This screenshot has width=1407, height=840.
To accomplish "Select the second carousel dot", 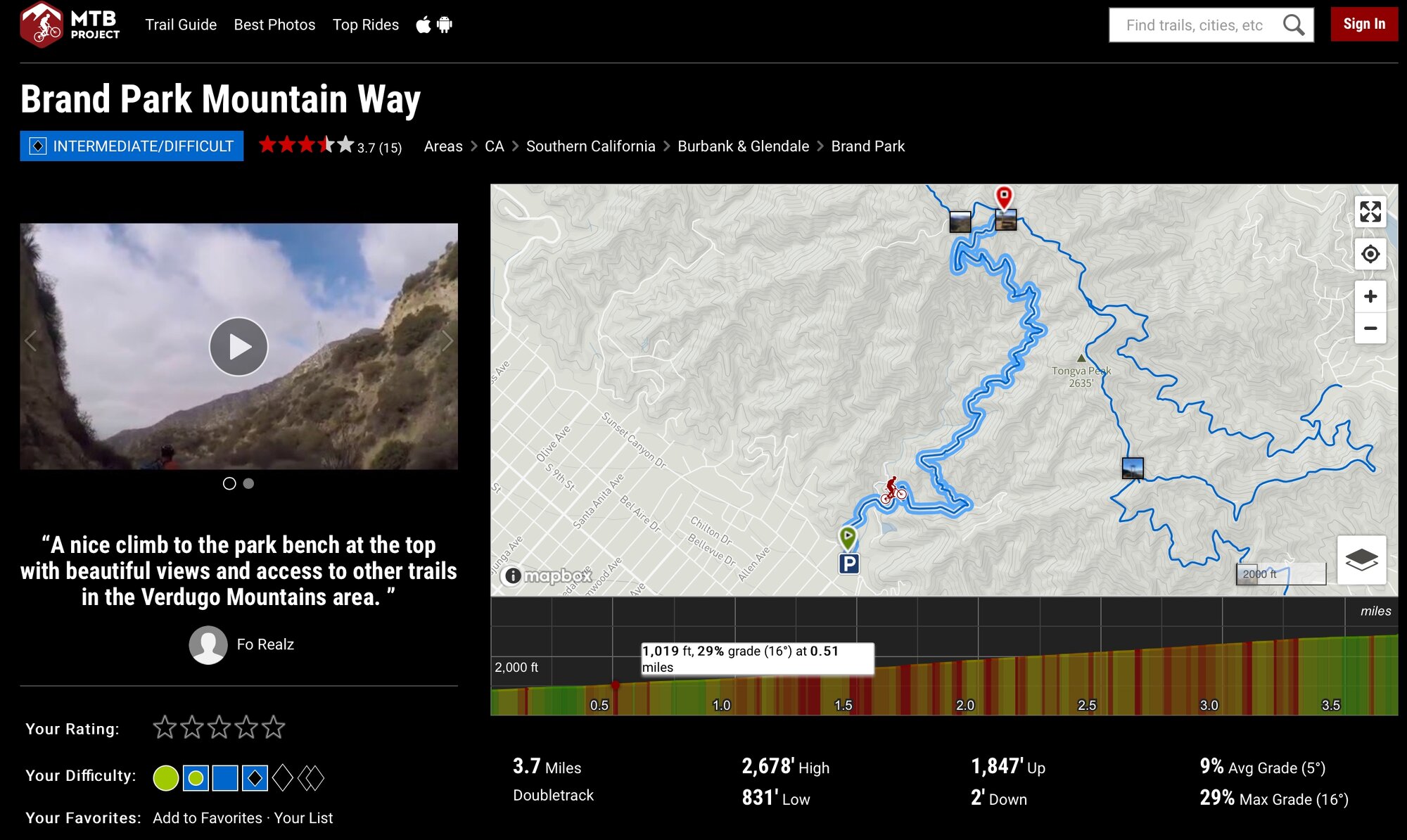I will (248, 483).
